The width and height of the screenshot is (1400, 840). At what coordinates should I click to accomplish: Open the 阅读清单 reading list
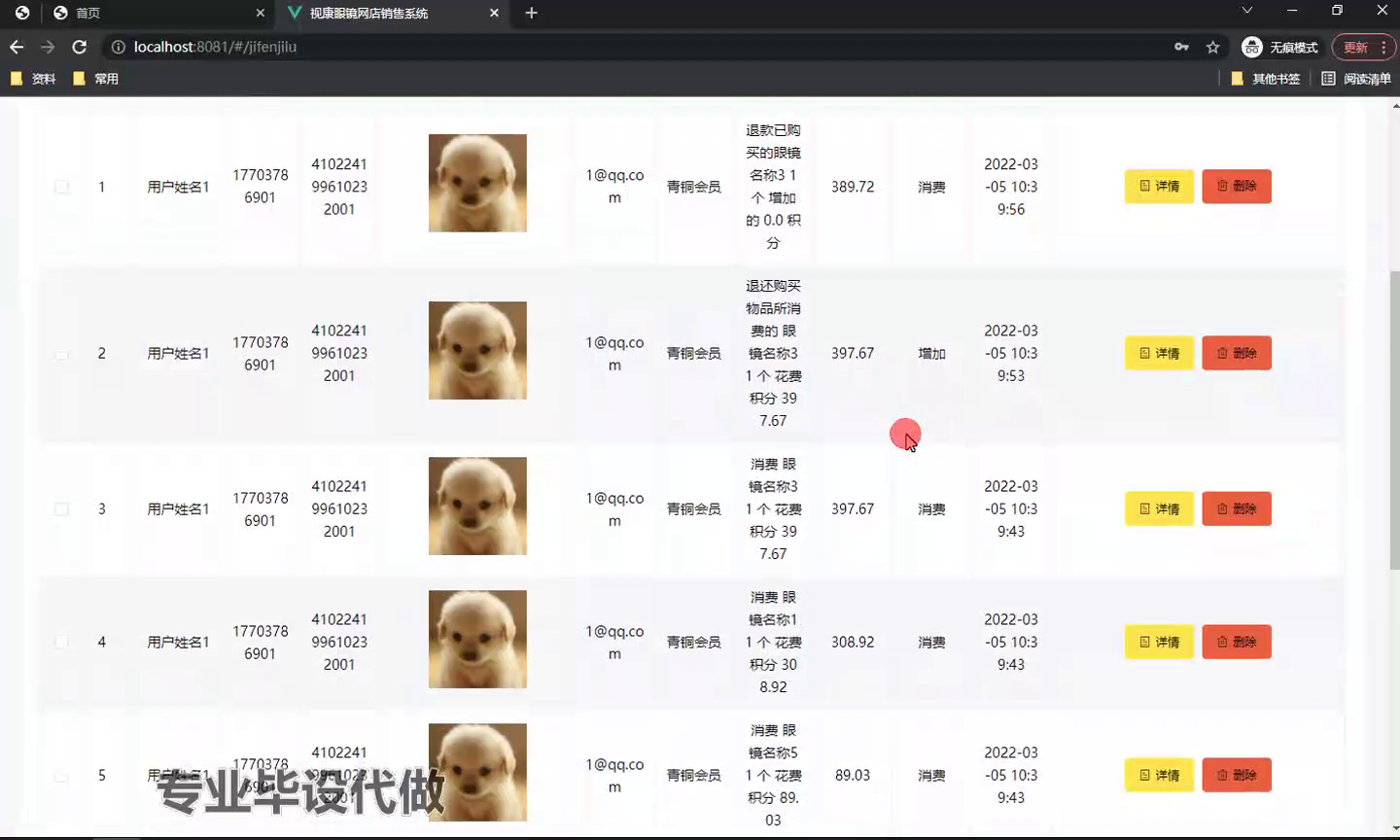tap(1356, 79)
